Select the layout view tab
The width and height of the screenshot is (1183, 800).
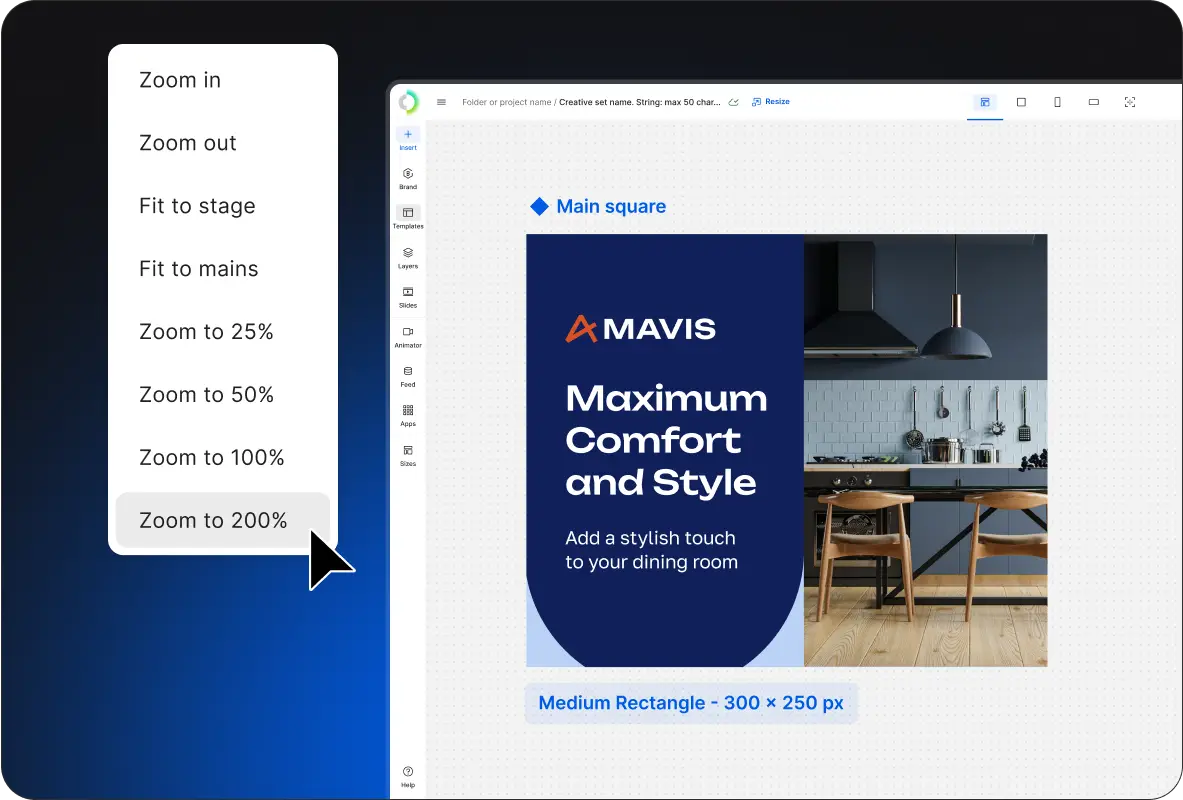coord(985,102)
